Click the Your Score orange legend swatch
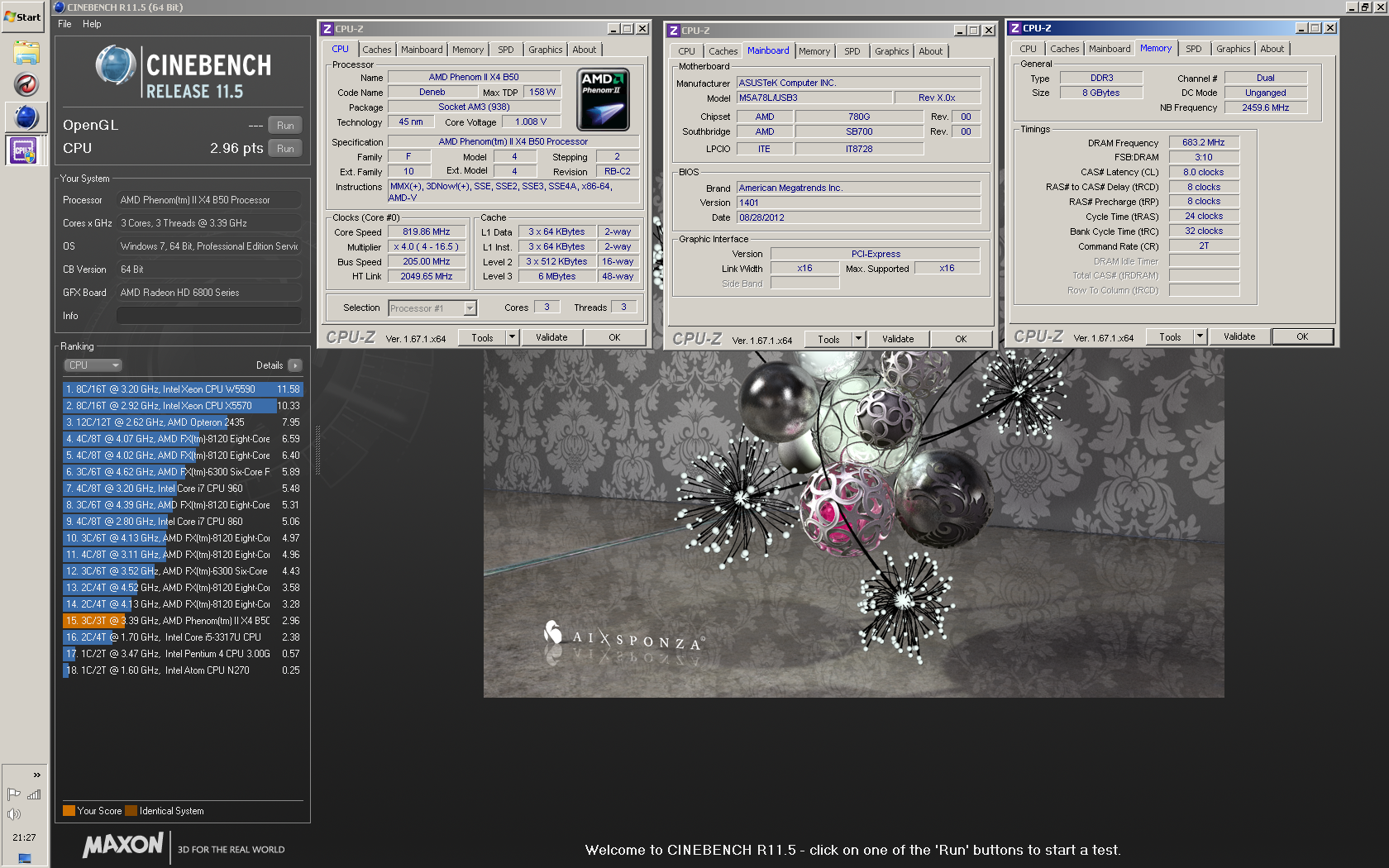 pyautogui.click(x=69, y=811)
